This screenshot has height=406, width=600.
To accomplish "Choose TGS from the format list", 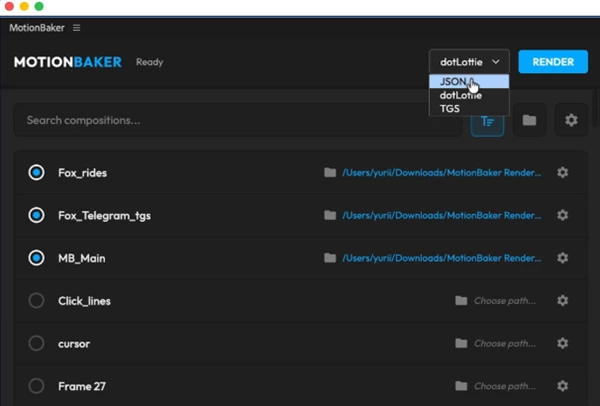I will (469, 109).
